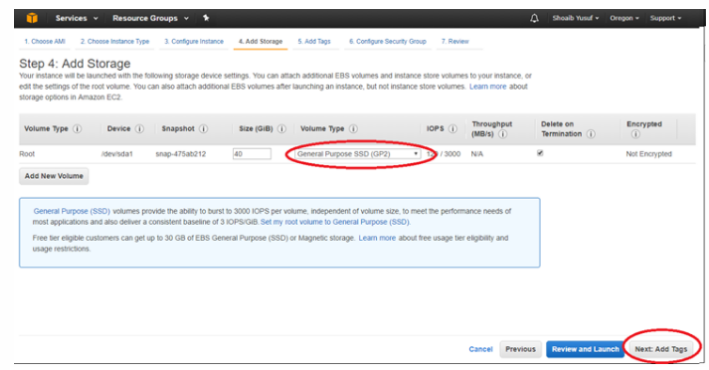Open the Services dropdown menu
Viewport: 709px width, 370px height.
[x=76, y=18]
